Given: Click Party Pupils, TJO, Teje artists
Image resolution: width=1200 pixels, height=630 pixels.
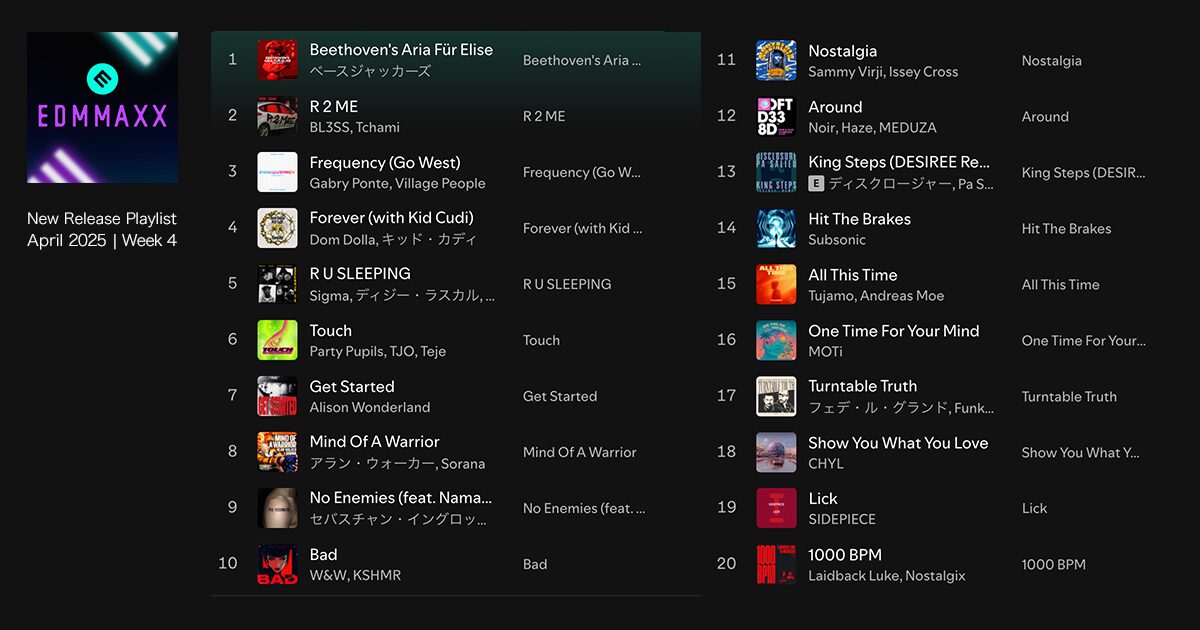Looking at the screenshot, I should pyautogui.click(x=378, y=351).
